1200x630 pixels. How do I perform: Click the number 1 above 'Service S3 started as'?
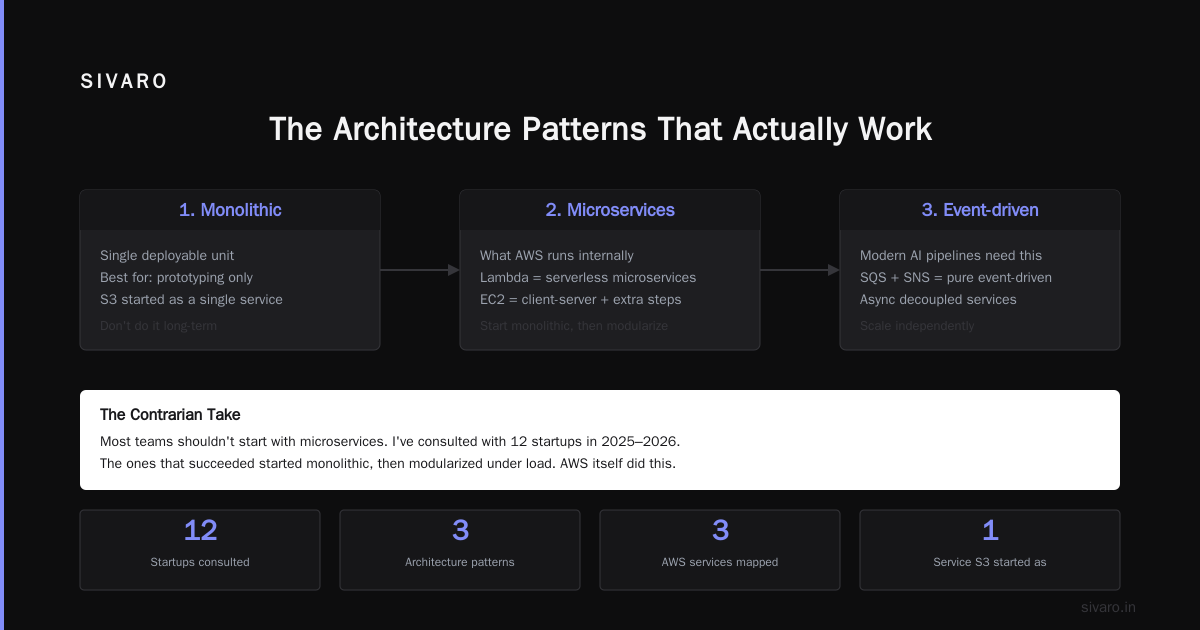[x=990, y=530]
